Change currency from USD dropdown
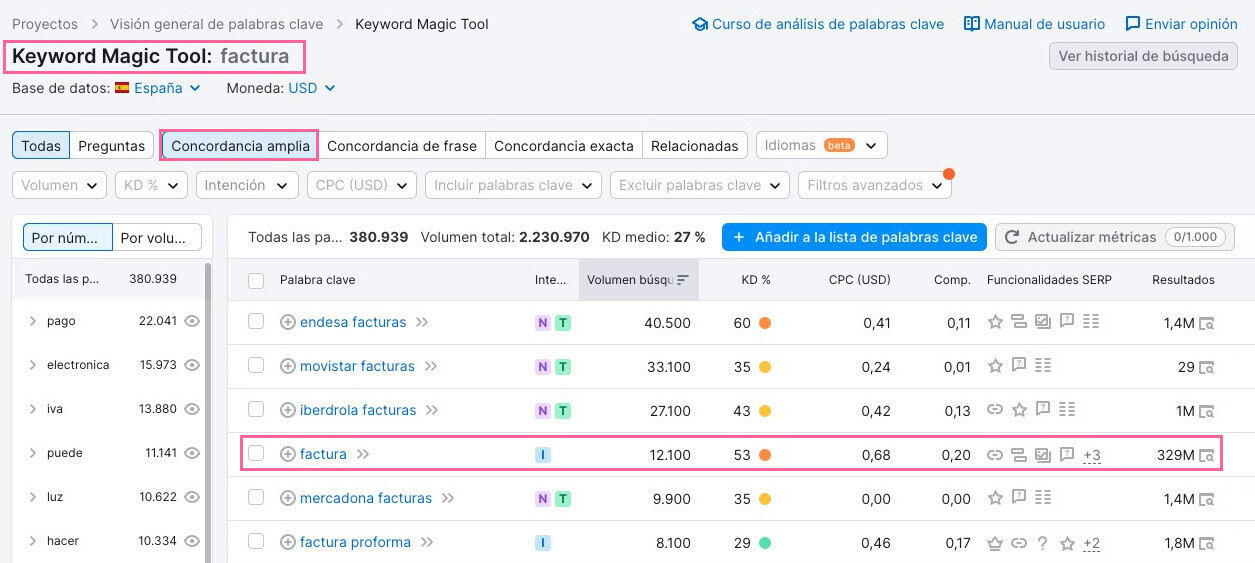1255x563 pixels. tap(312, 88)
